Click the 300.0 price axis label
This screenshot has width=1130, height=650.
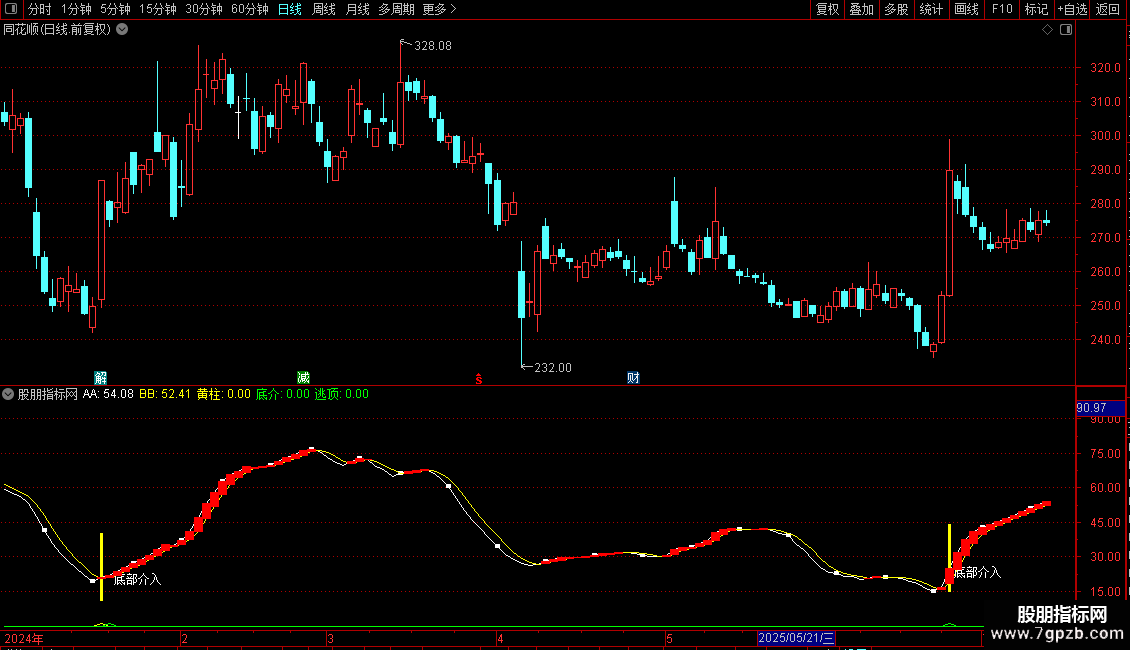1105,136
